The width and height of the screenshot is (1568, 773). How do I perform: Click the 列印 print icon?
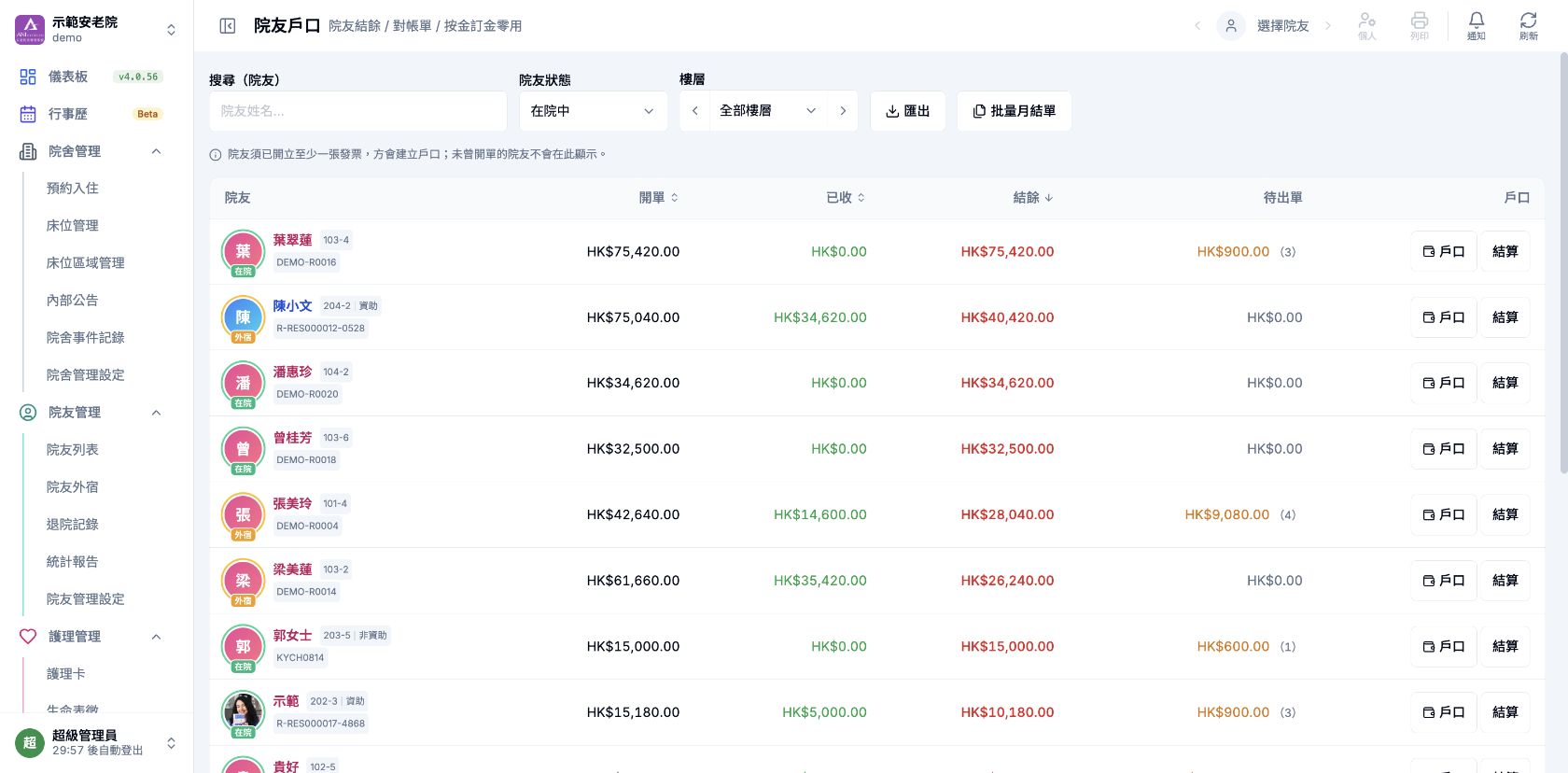(1420, 25)
